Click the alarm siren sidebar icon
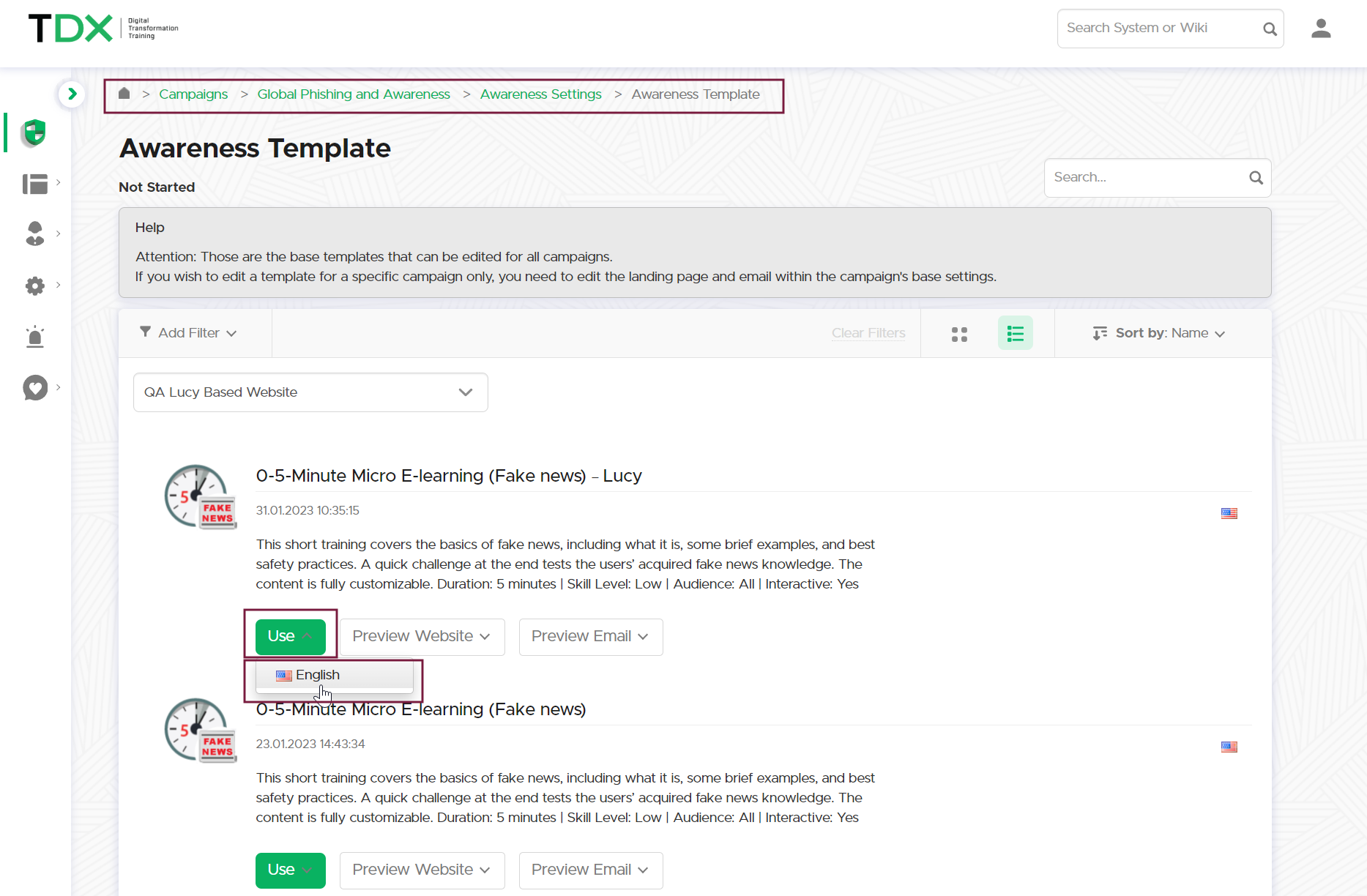Screen dimensions: 1367x896 click(x=35, y=337)
